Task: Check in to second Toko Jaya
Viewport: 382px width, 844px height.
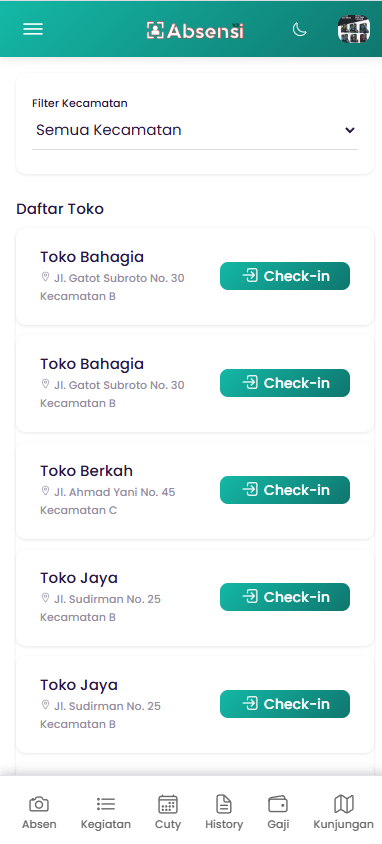Action: [285, 704]
